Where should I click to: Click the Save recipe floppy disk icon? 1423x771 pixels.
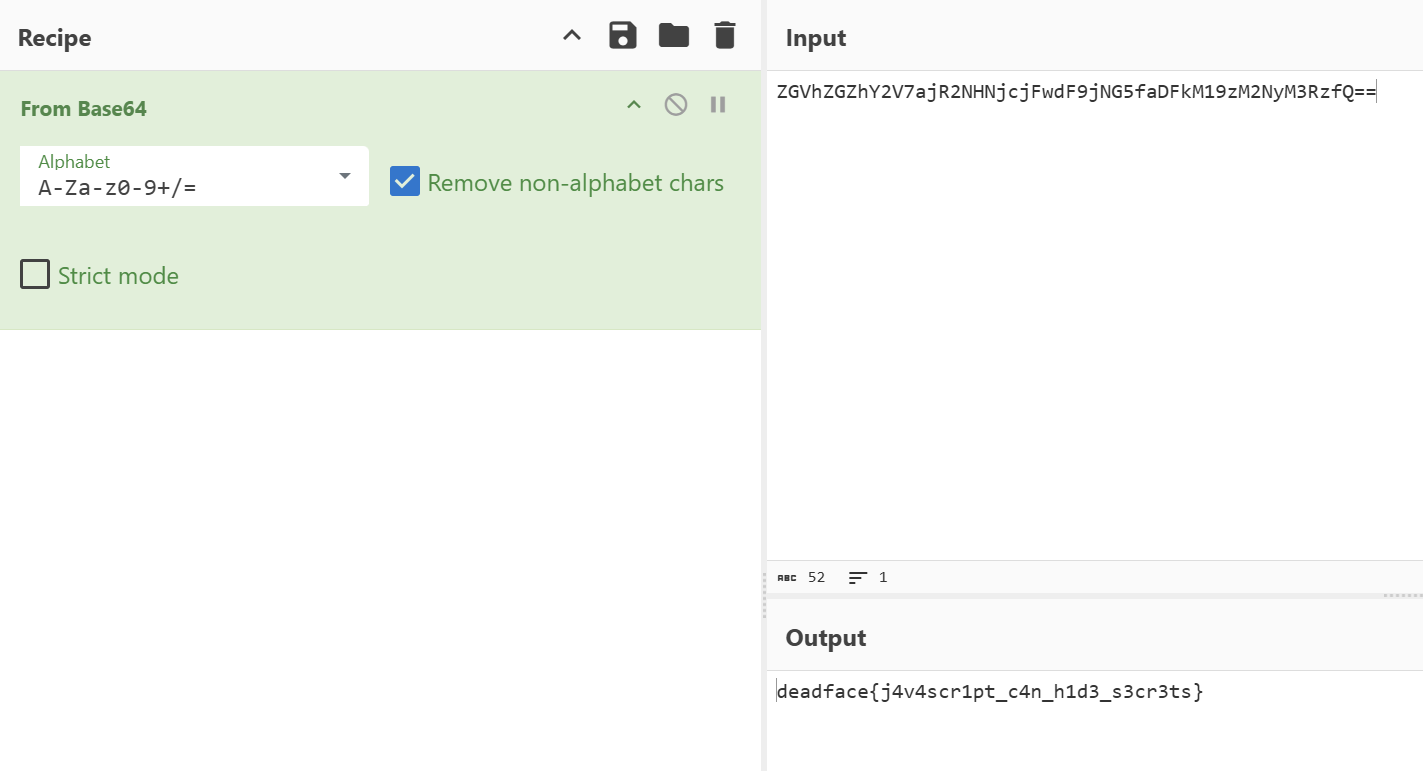(x=623, y=36)
